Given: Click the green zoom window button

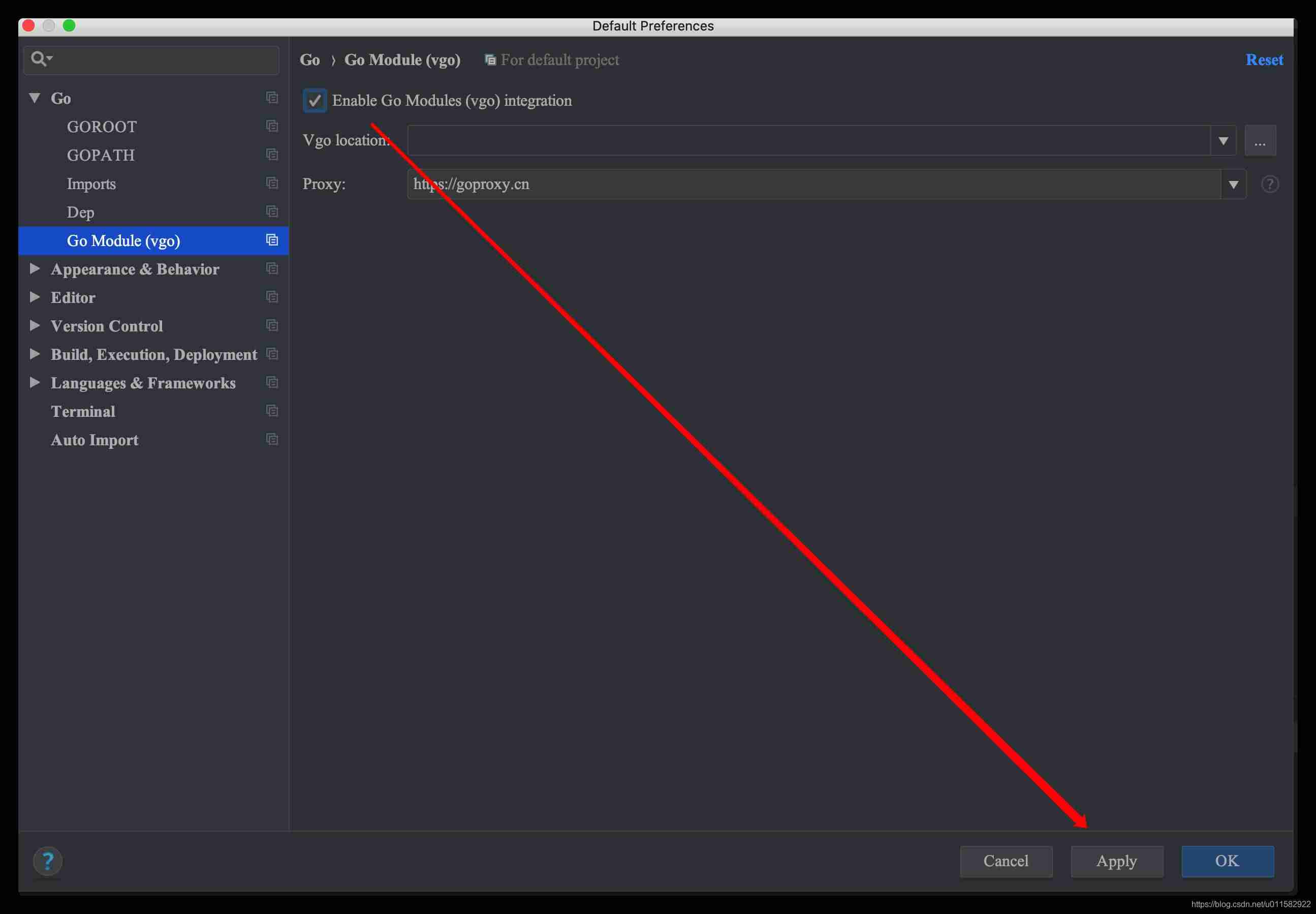Looking at the screenshot, I should tap(69, 25).
